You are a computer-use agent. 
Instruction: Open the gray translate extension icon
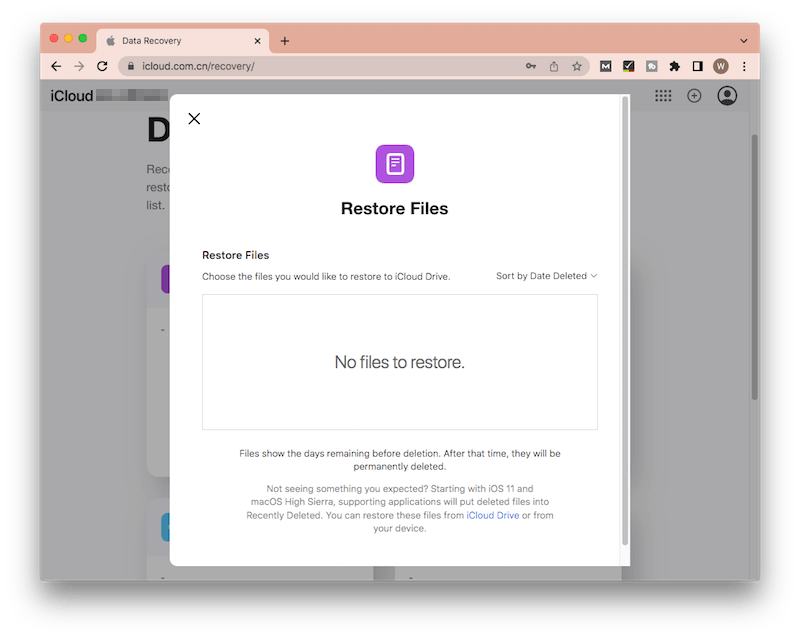point(652,66)
